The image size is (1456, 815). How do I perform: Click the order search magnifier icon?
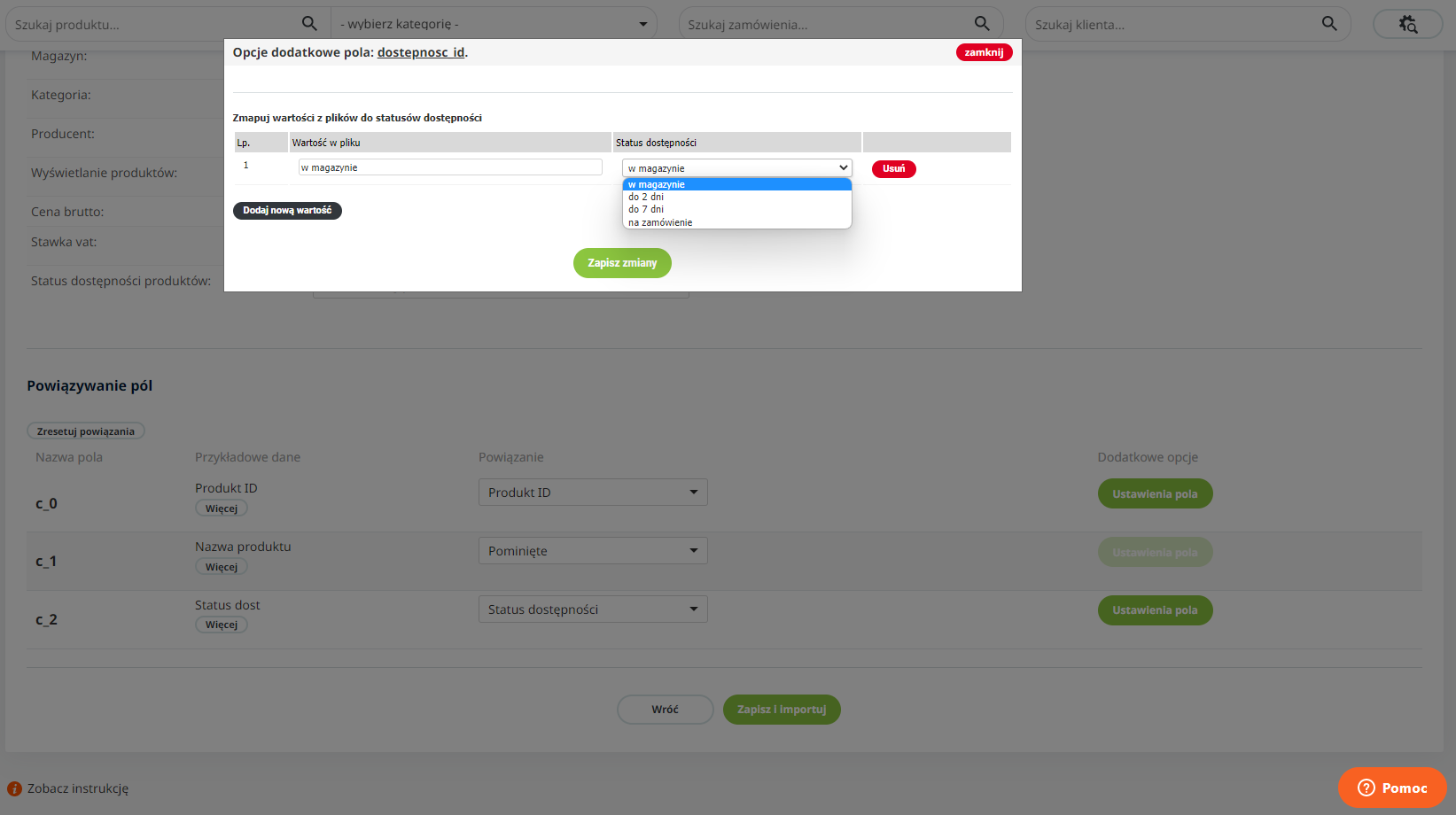coord(982,24)
